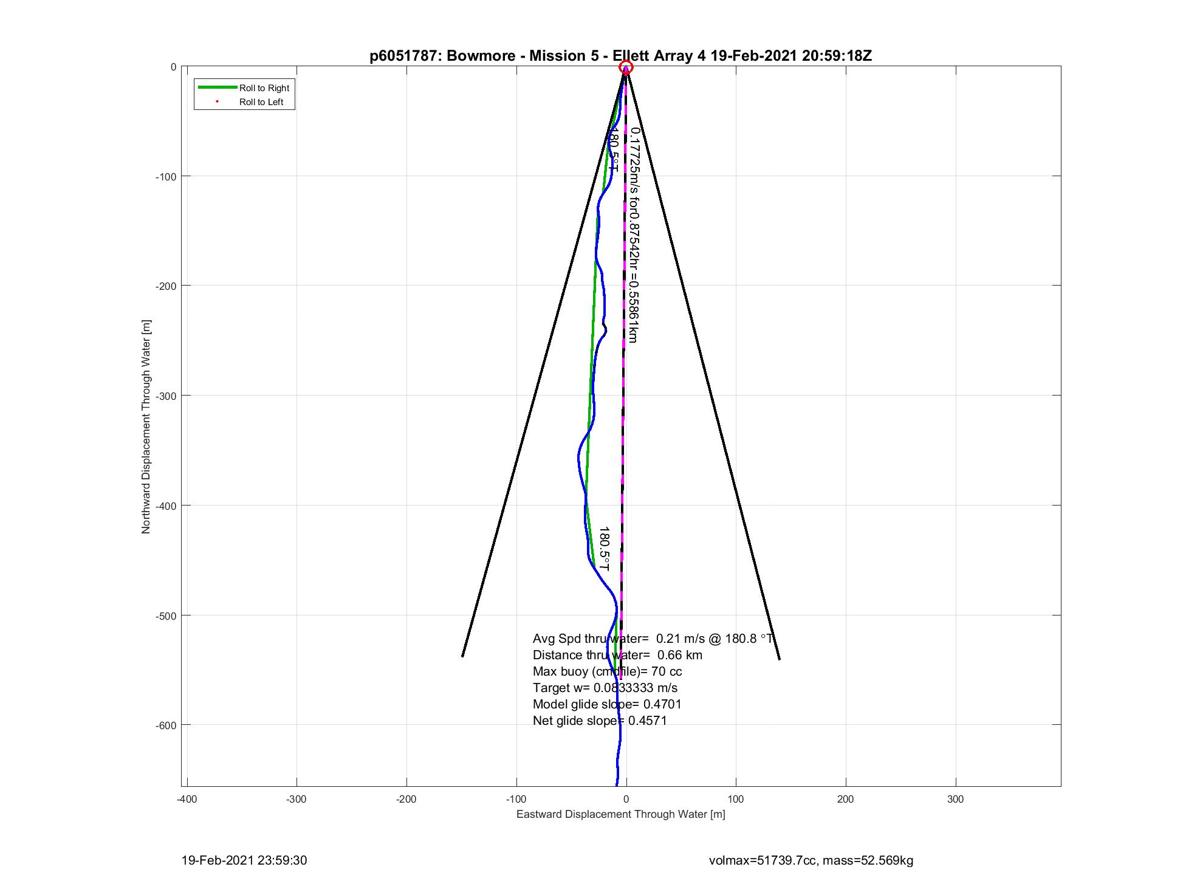The width and height of the screenshot is (1200, 885).
Task: Click the green line sample in the legend
Action: coord(217,88)
